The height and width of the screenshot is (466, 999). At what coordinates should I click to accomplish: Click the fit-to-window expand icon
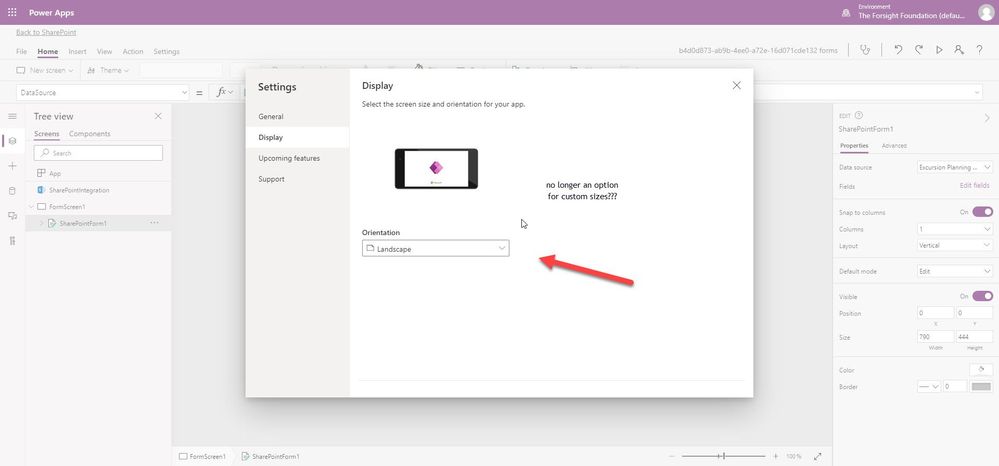point(818,456)
